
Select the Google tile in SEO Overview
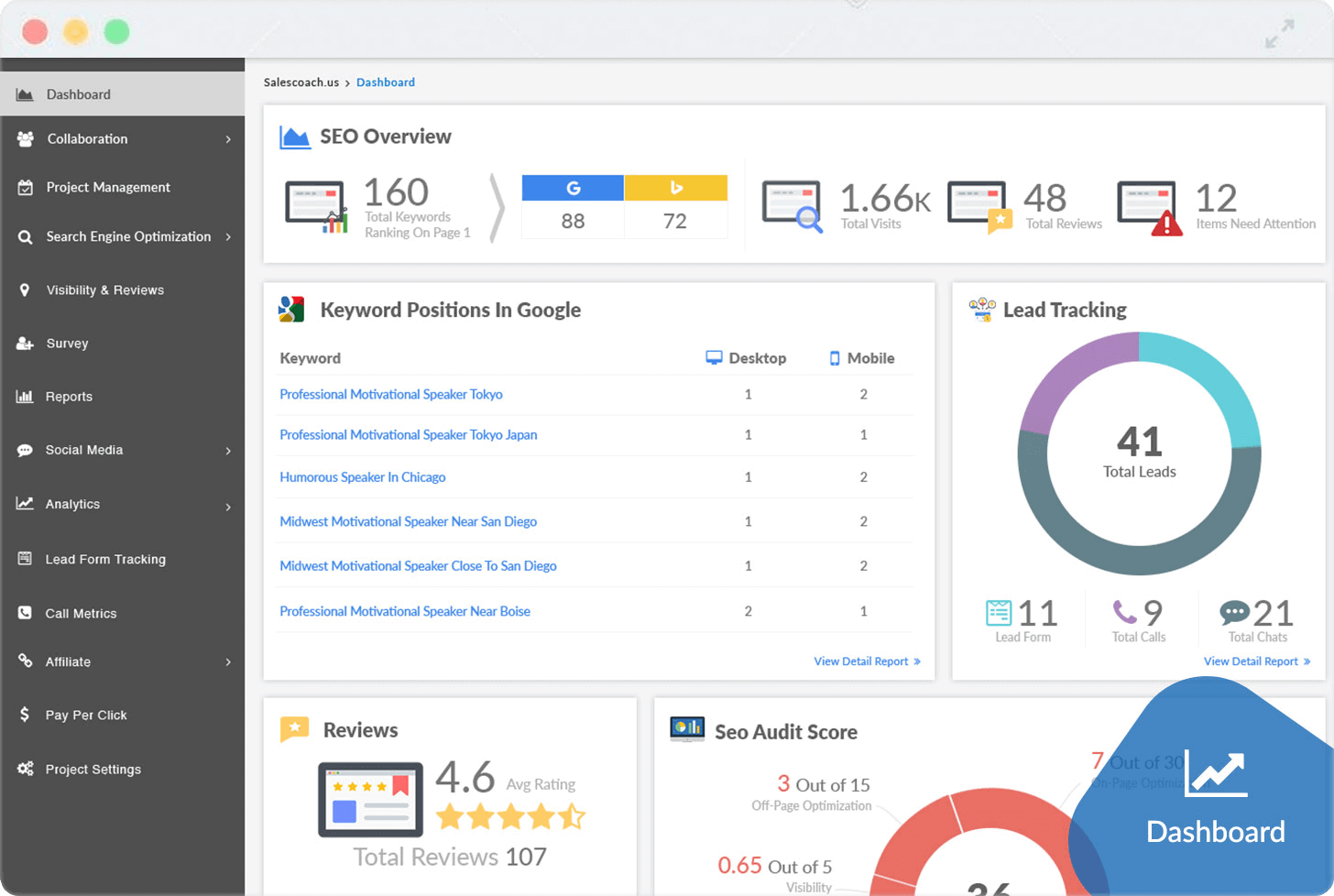pos(572,205)
